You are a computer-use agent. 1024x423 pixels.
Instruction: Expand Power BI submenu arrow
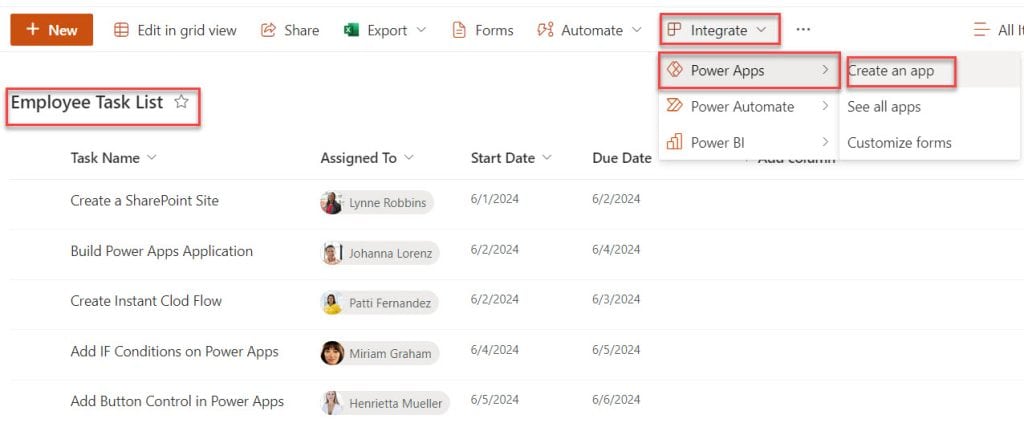[x=825, y=142]
